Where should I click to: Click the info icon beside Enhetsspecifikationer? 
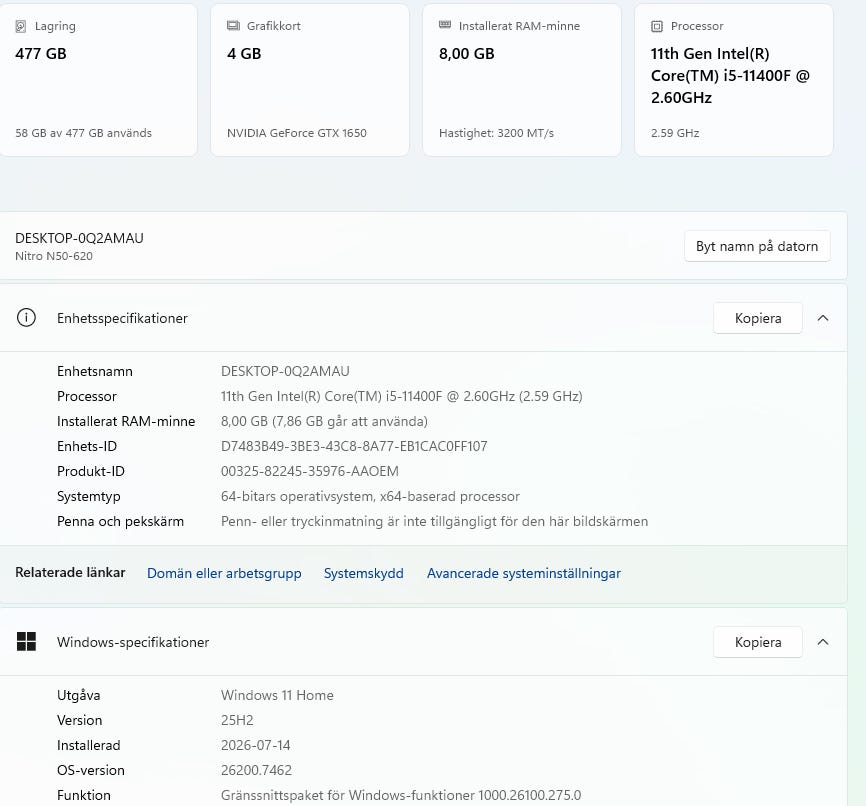(26, 318)
